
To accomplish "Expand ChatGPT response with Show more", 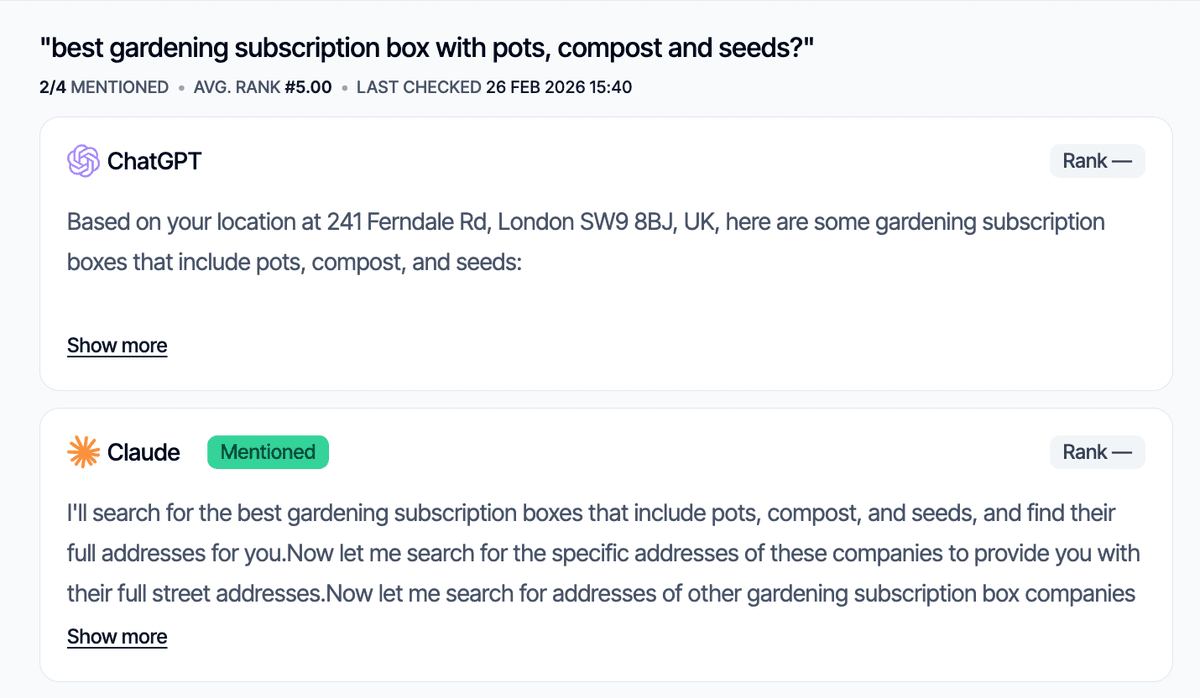I will (x=117, y=346).
